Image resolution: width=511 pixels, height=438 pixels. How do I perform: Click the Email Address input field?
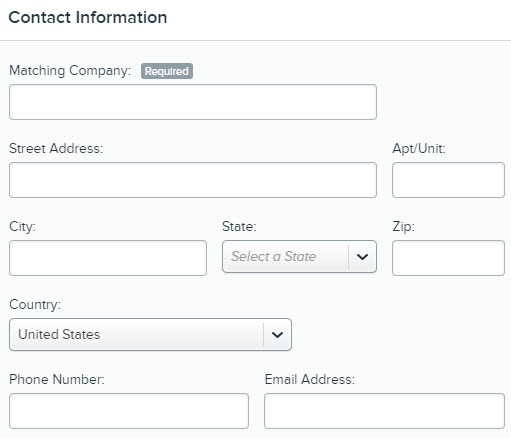(x=384, y=411)
